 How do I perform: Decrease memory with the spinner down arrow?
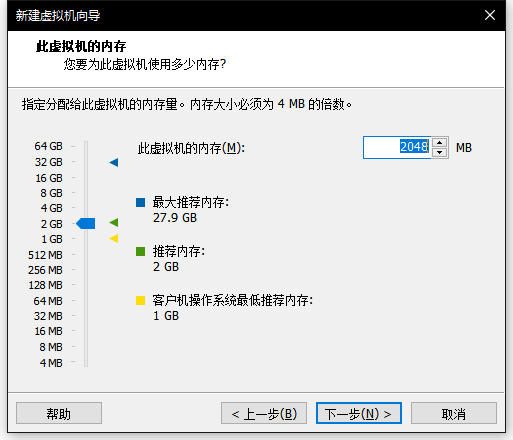pyautogui.click(x=440, y=152)
